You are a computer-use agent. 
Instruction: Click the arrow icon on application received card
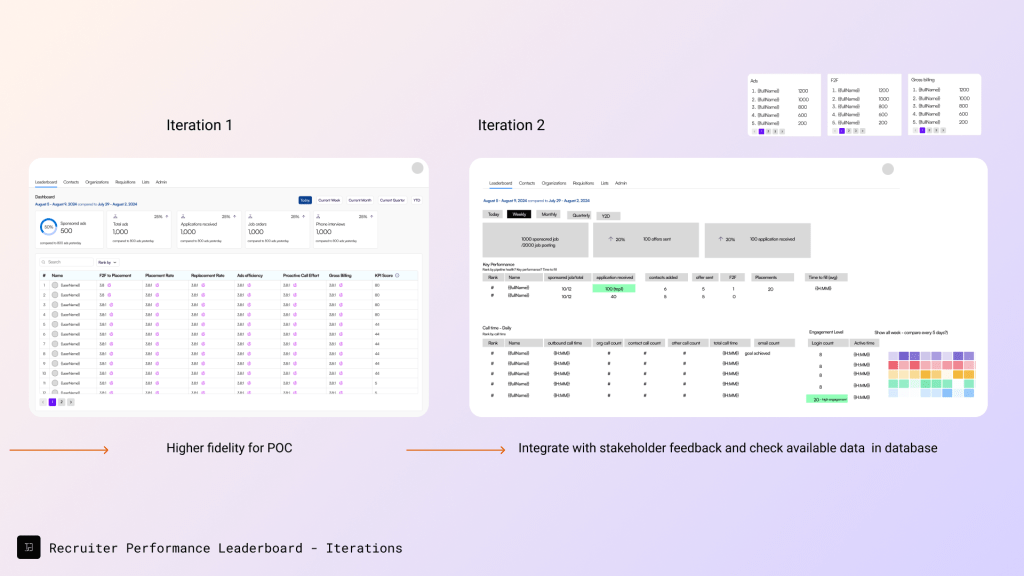coord(719,238)
